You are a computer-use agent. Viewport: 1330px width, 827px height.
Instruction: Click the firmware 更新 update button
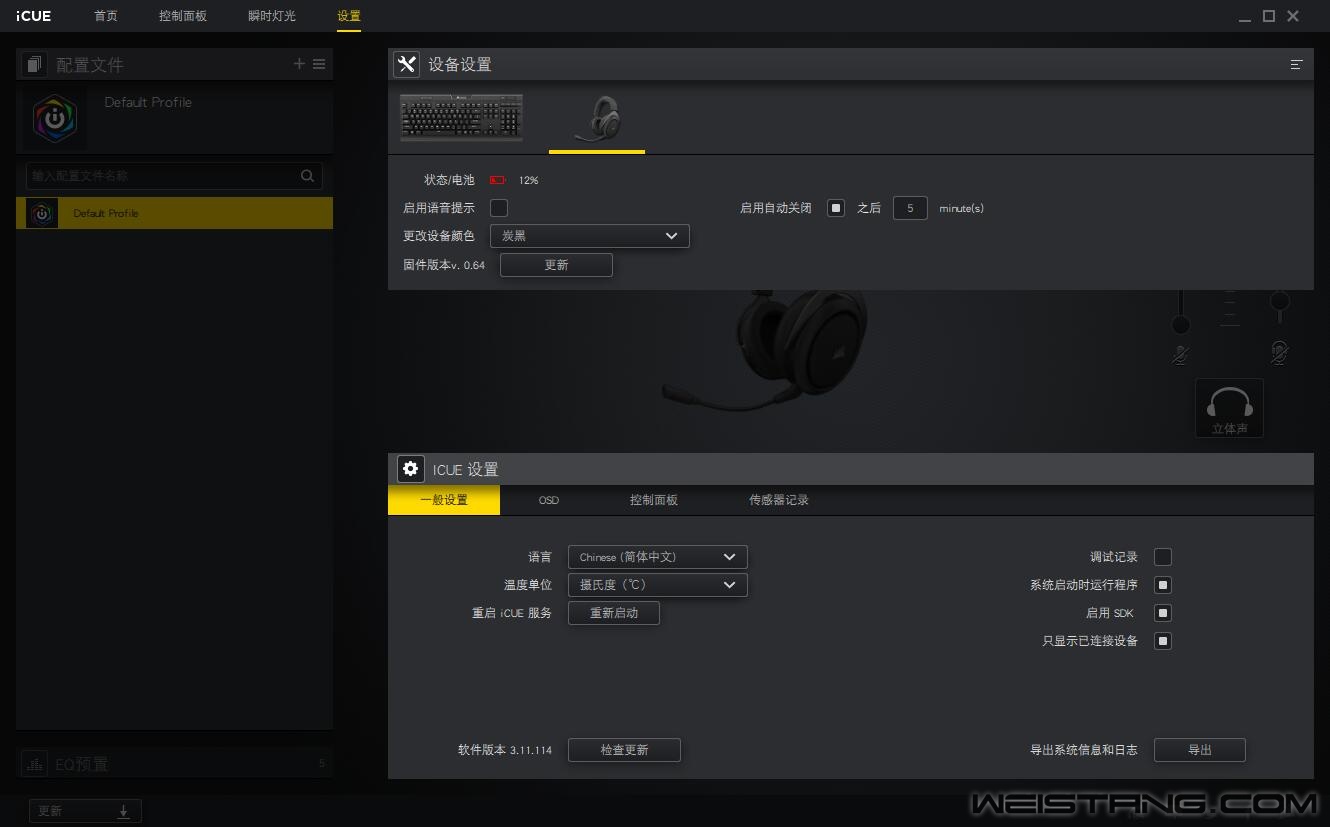556,265
